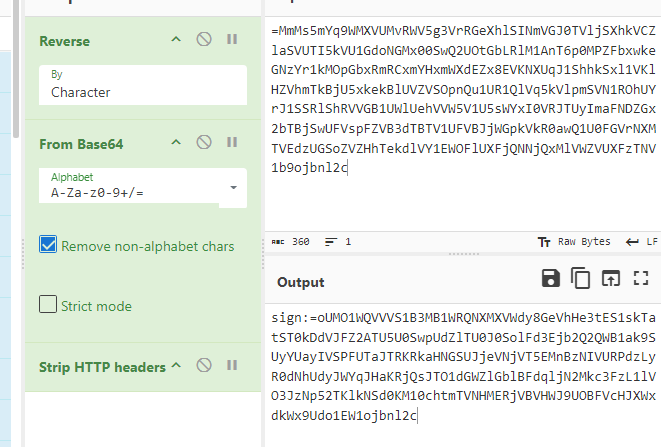The width and height of the screenshot is (661, 447).
Task: Disable the Reverse operation
Action: point(204,40)
